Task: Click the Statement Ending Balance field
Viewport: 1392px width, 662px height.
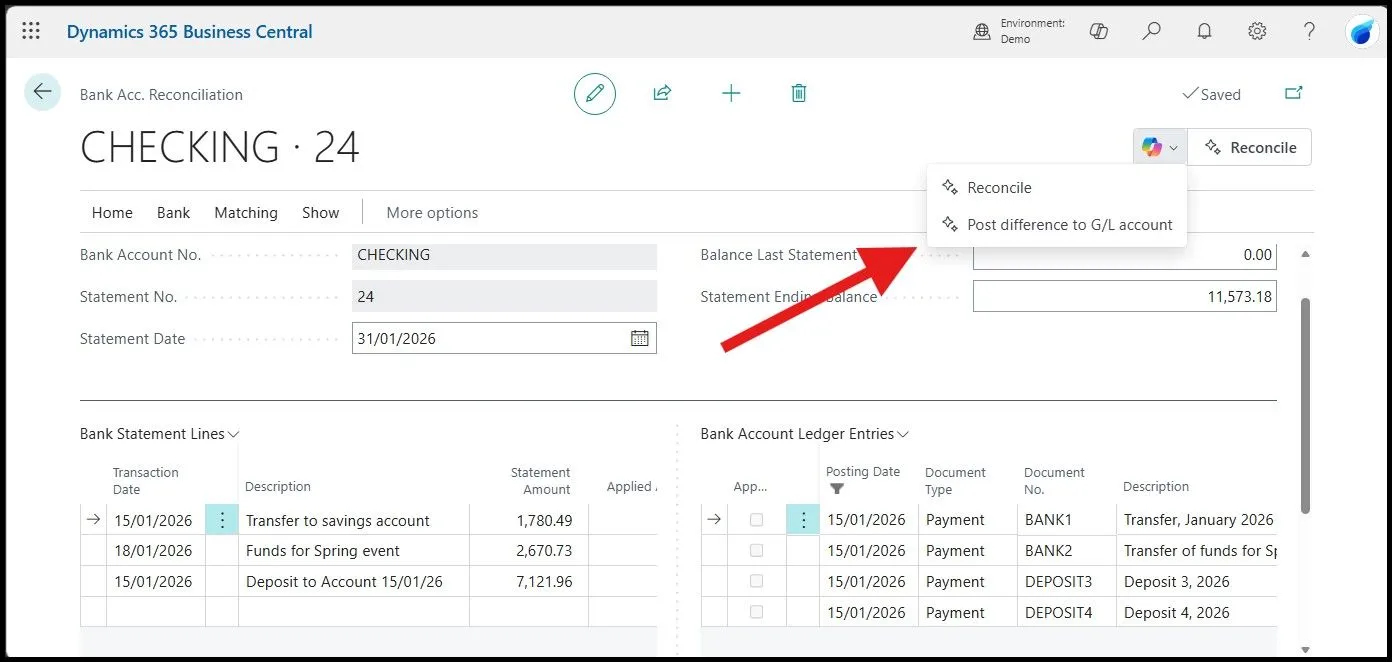Action: coord(1125,296)
